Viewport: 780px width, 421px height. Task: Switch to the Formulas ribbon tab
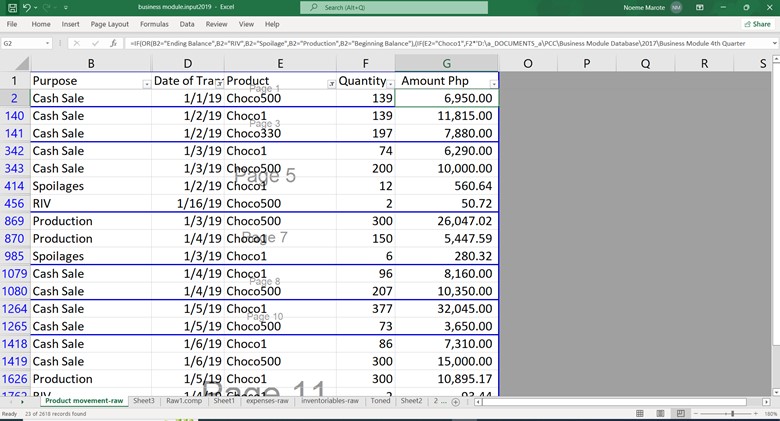[154, 24]
